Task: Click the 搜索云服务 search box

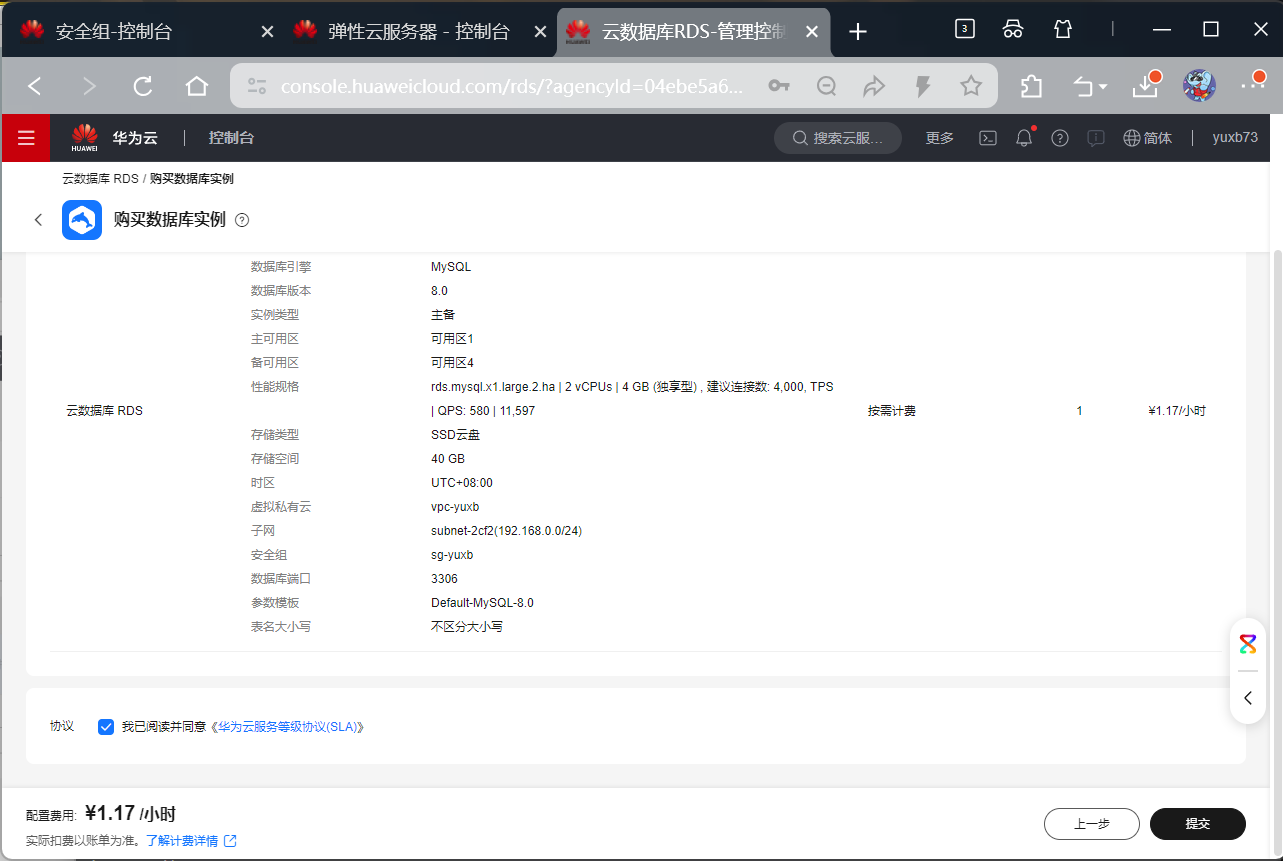Action: click(x=839, y=138)
